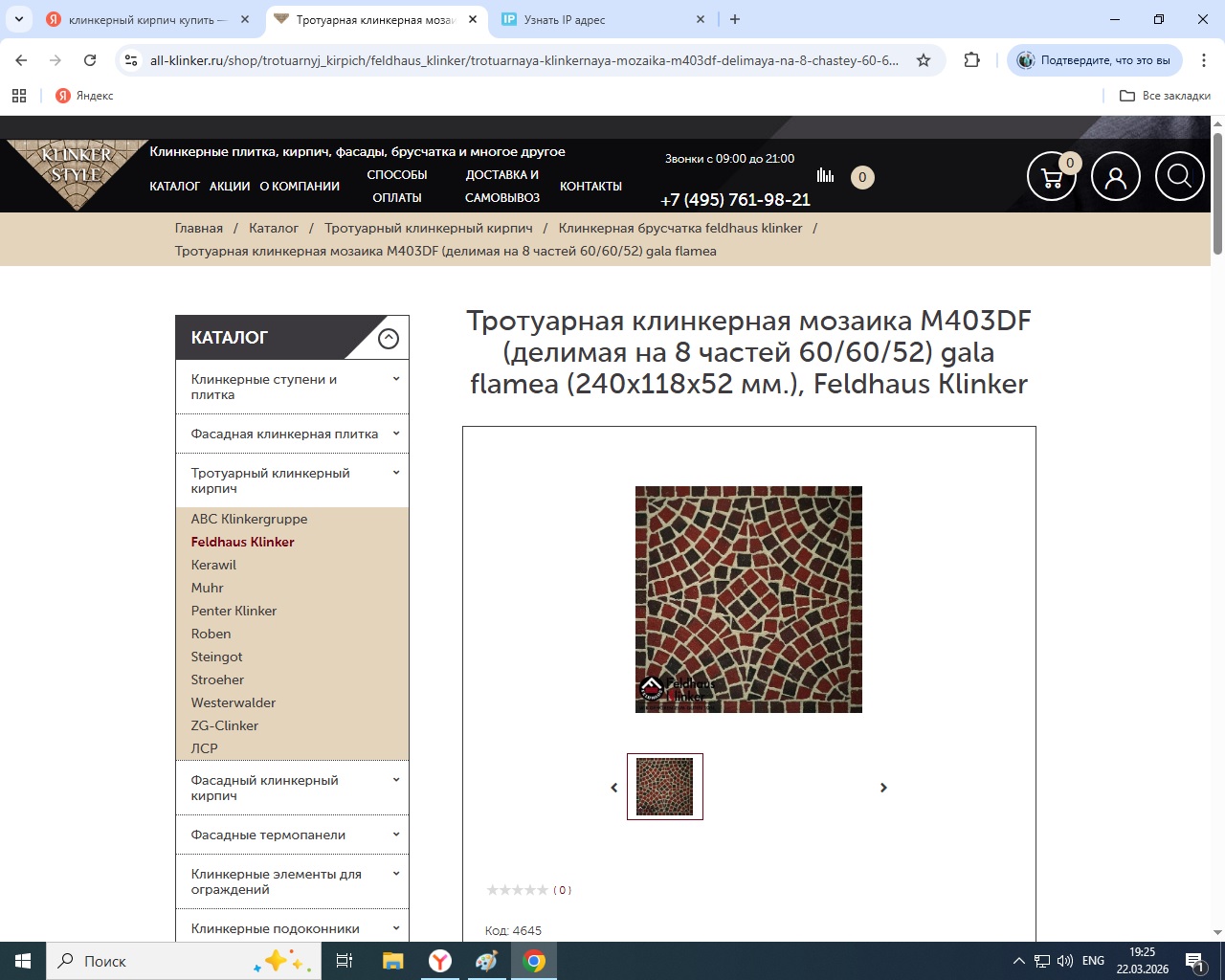Open Все закладки folder
This screenshot has height=980, width=1225.
coord(1165,96)
